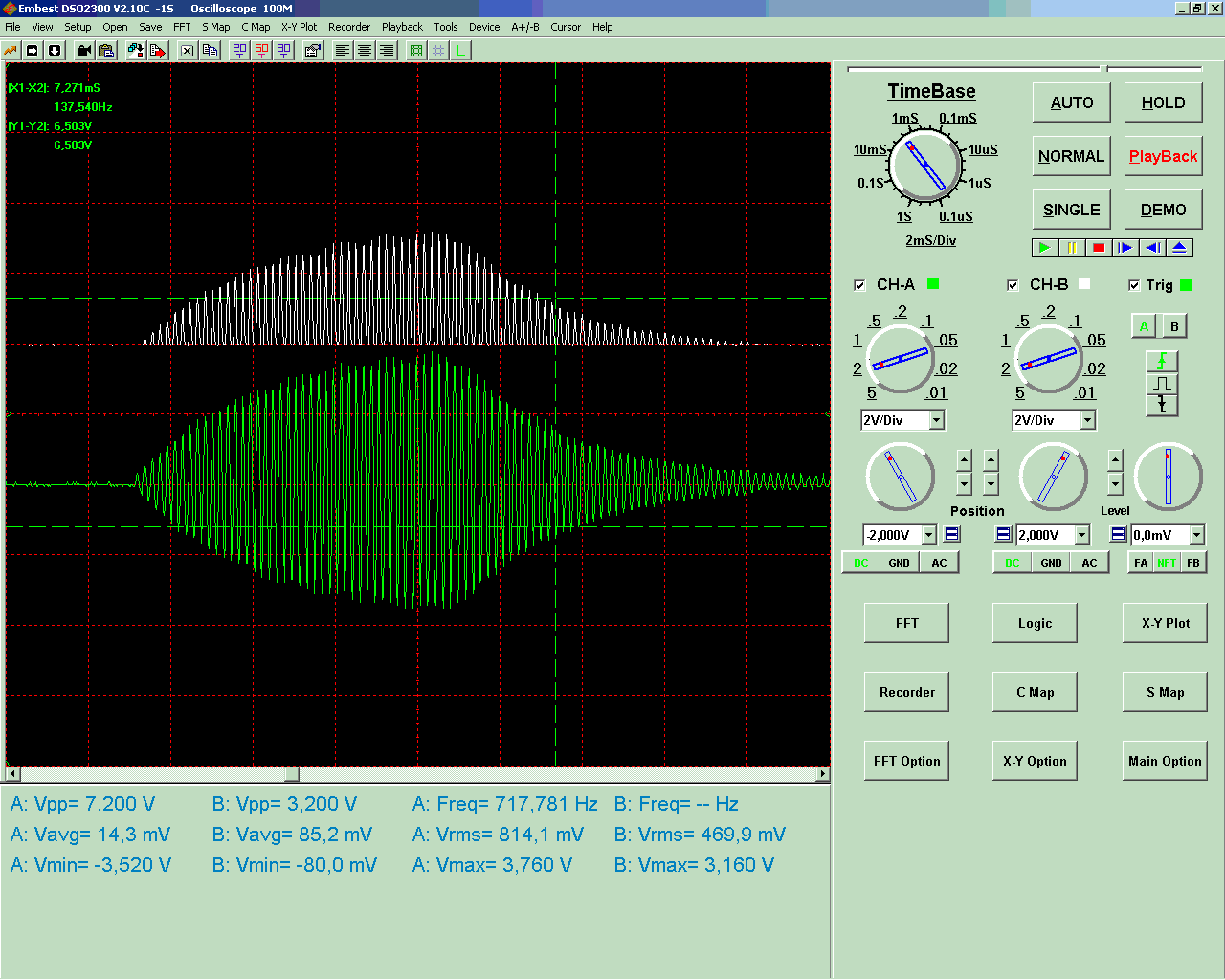Click the trigger level reset icon
The height and width of the screenshot is (980, 1225).
1118,534
